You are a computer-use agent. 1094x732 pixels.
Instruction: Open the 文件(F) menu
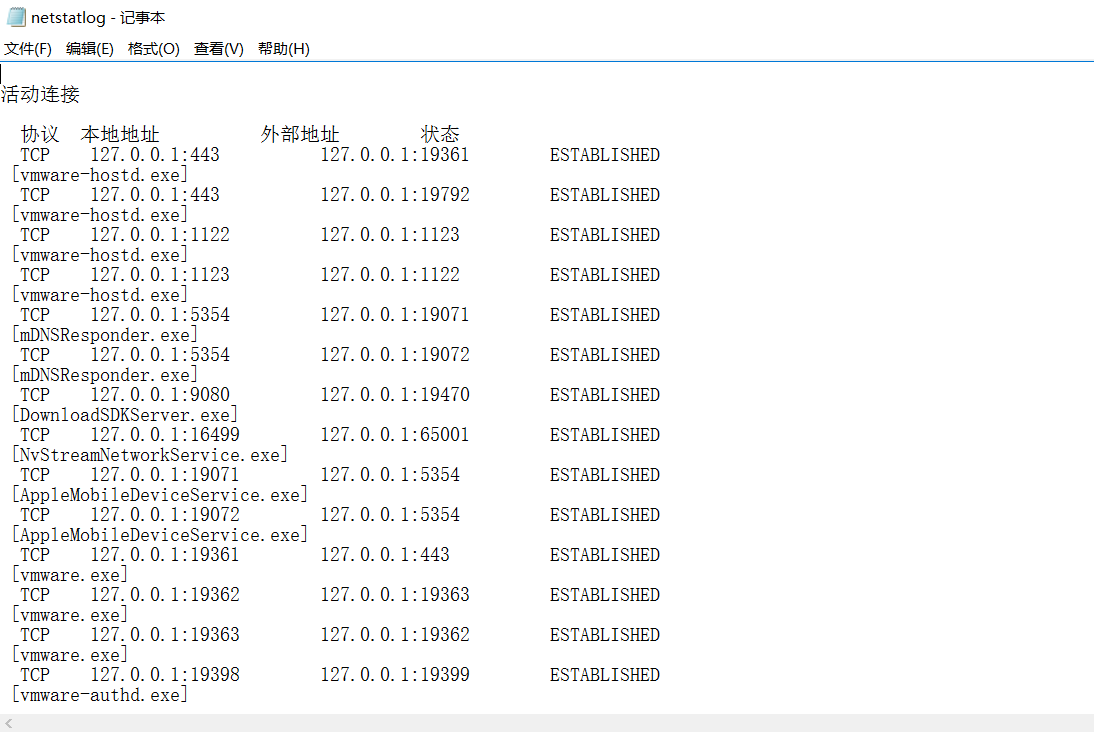(x=28, y=49)
